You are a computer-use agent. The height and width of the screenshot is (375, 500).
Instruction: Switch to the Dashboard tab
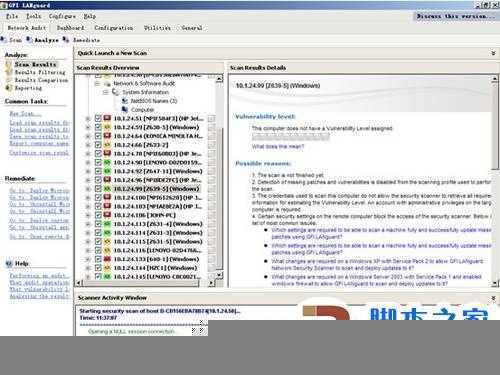pyautogui.click(x=70, y=28)
